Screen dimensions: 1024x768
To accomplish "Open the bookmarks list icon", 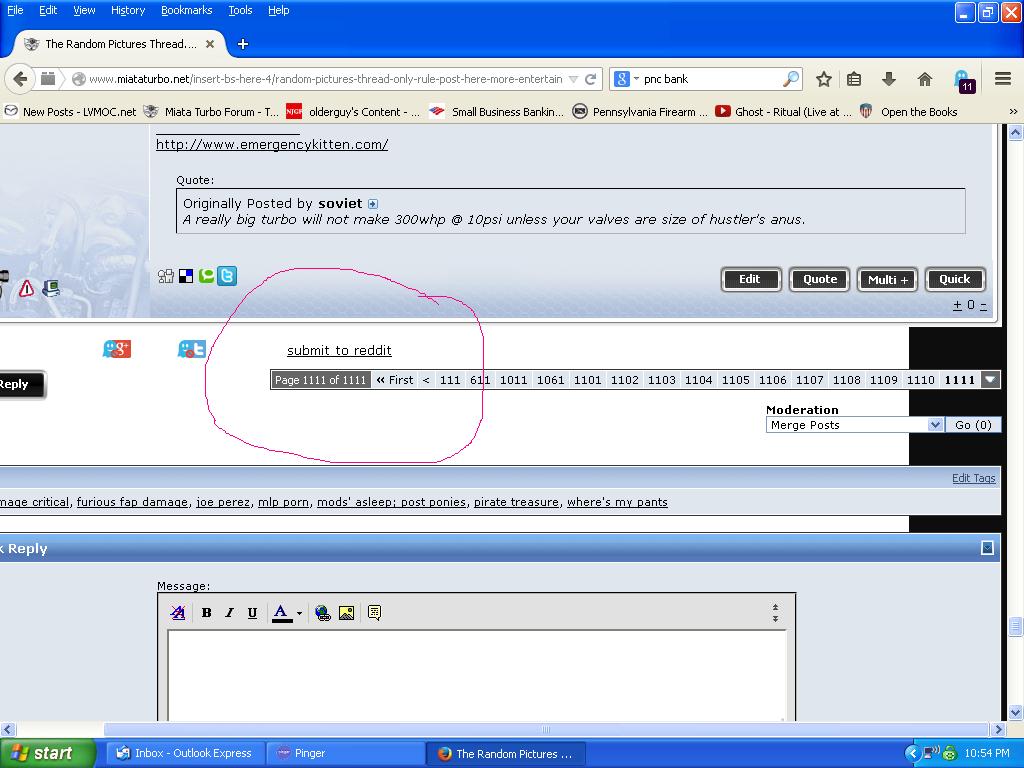I will pos(854,79).
